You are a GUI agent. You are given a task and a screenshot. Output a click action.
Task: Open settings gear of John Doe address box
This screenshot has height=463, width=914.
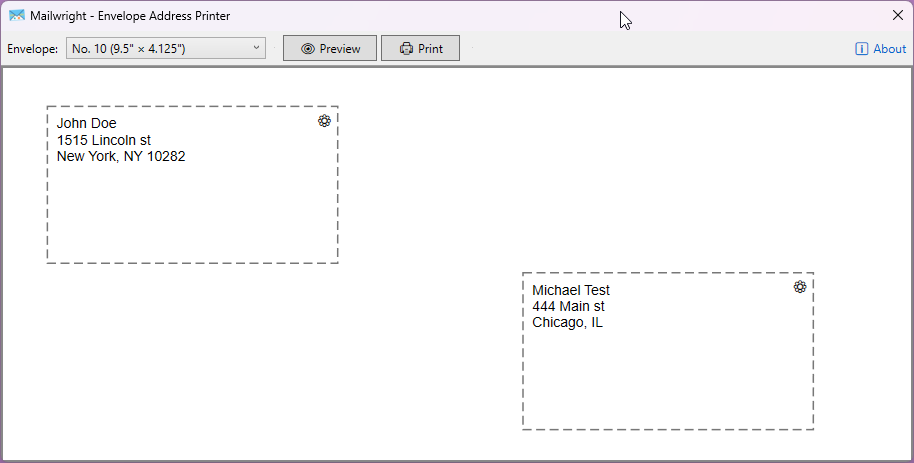(324, 121)
